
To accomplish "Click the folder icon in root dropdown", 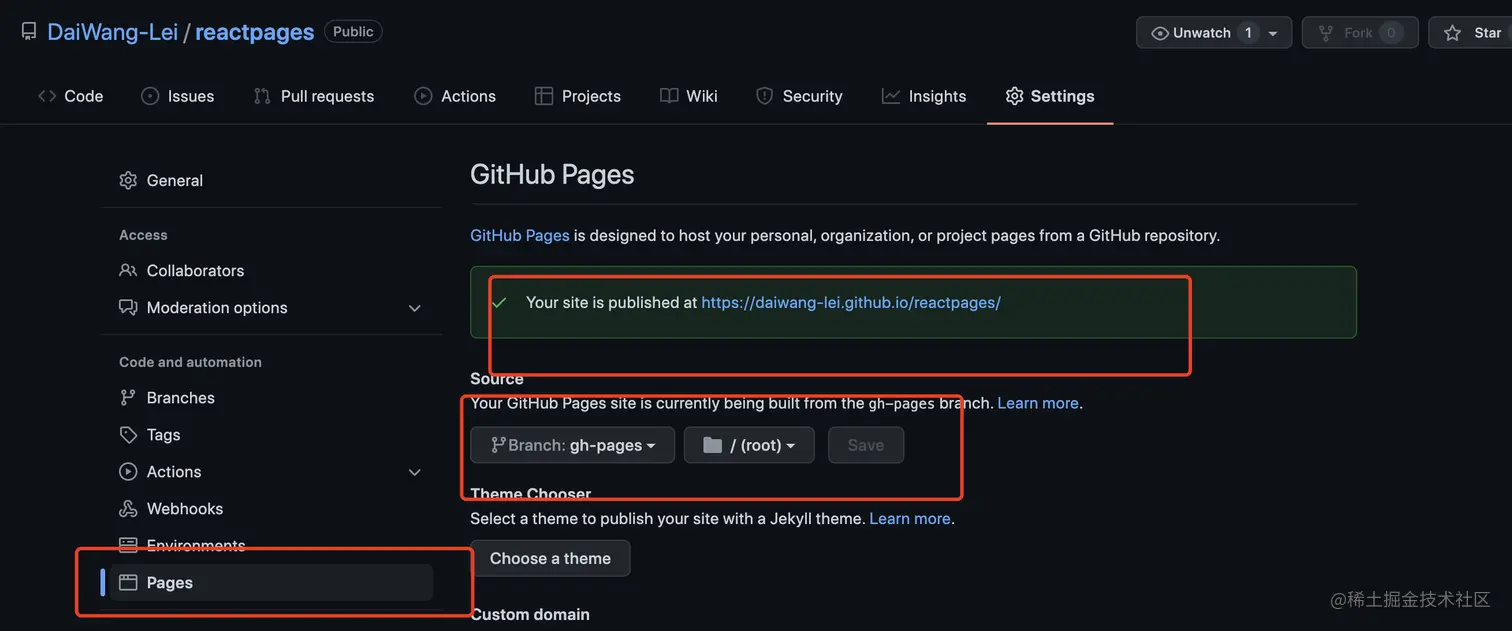I will [712, 445].
